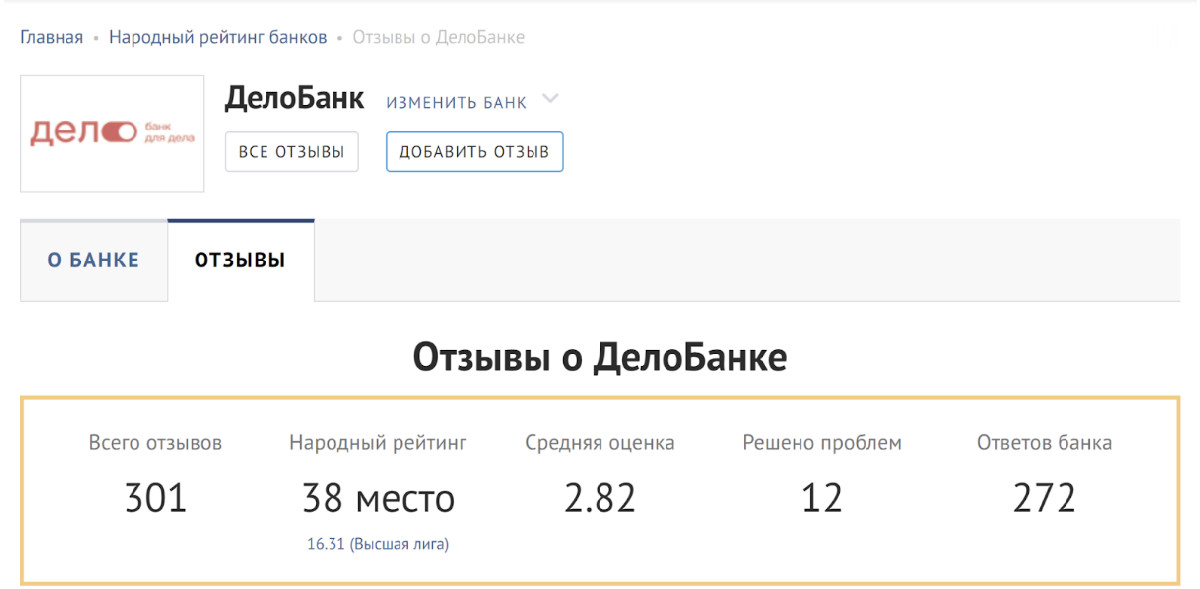The width and height of the screenshot is (1200, 589).
Task: Open the 16.31 (Высшая лига) link
Action: pyautogui.click(x=378, y=544)
